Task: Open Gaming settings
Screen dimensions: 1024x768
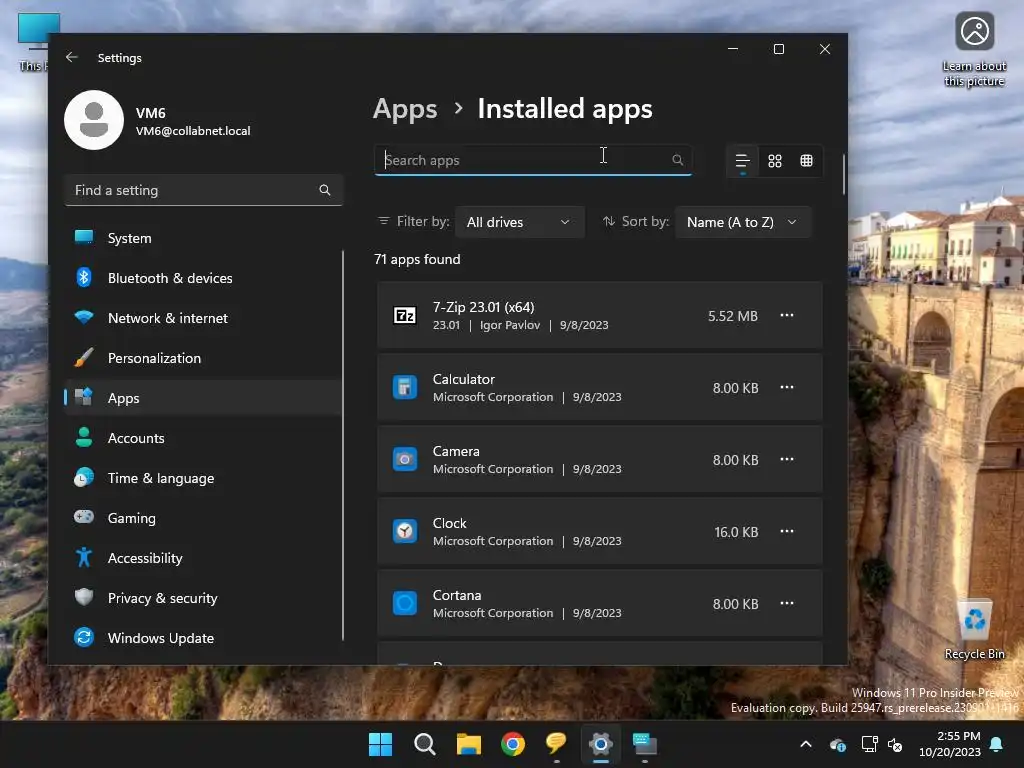Action: coord(203,518)
